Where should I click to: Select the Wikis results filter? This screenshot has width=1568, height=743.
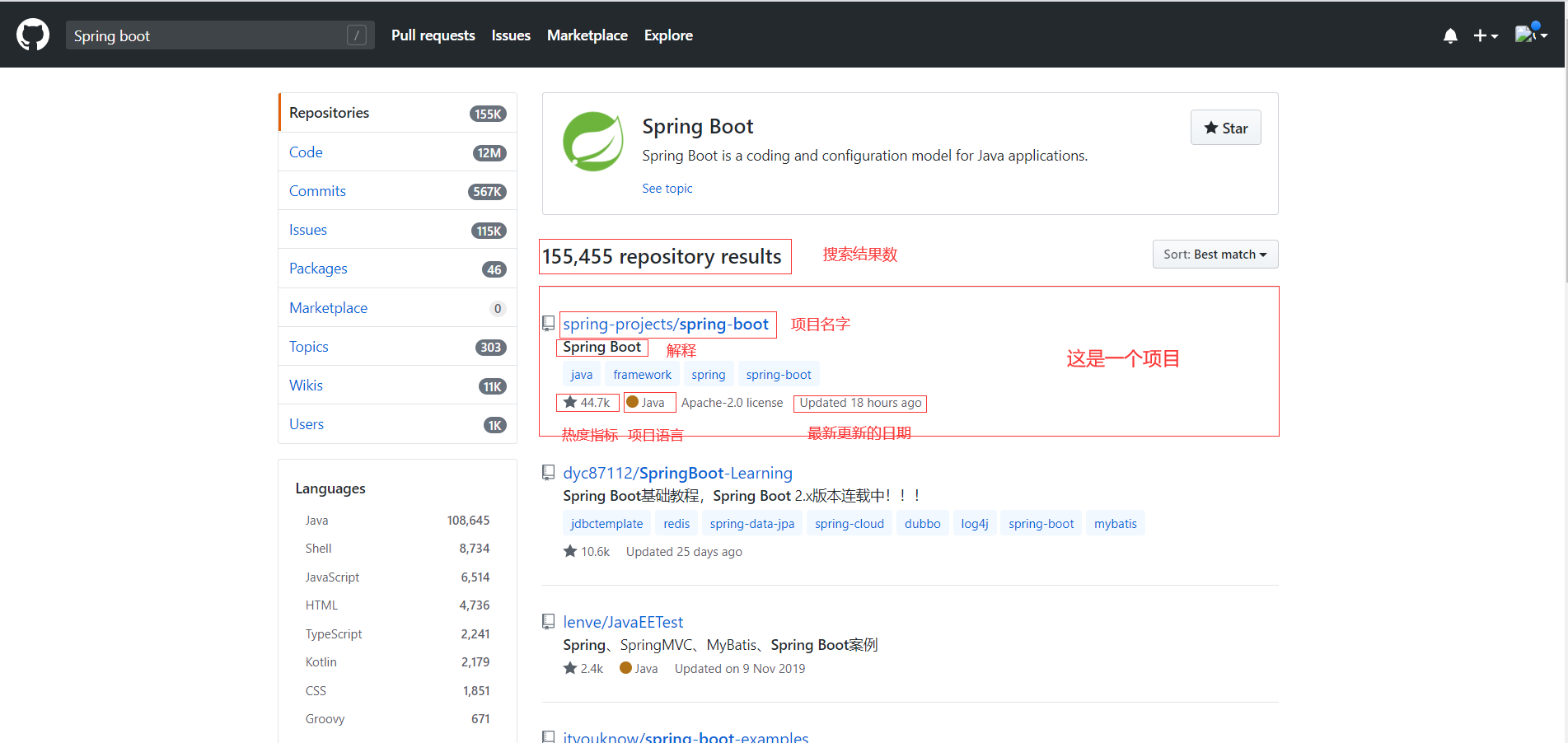pyautogui.click(x=398, y=386)
